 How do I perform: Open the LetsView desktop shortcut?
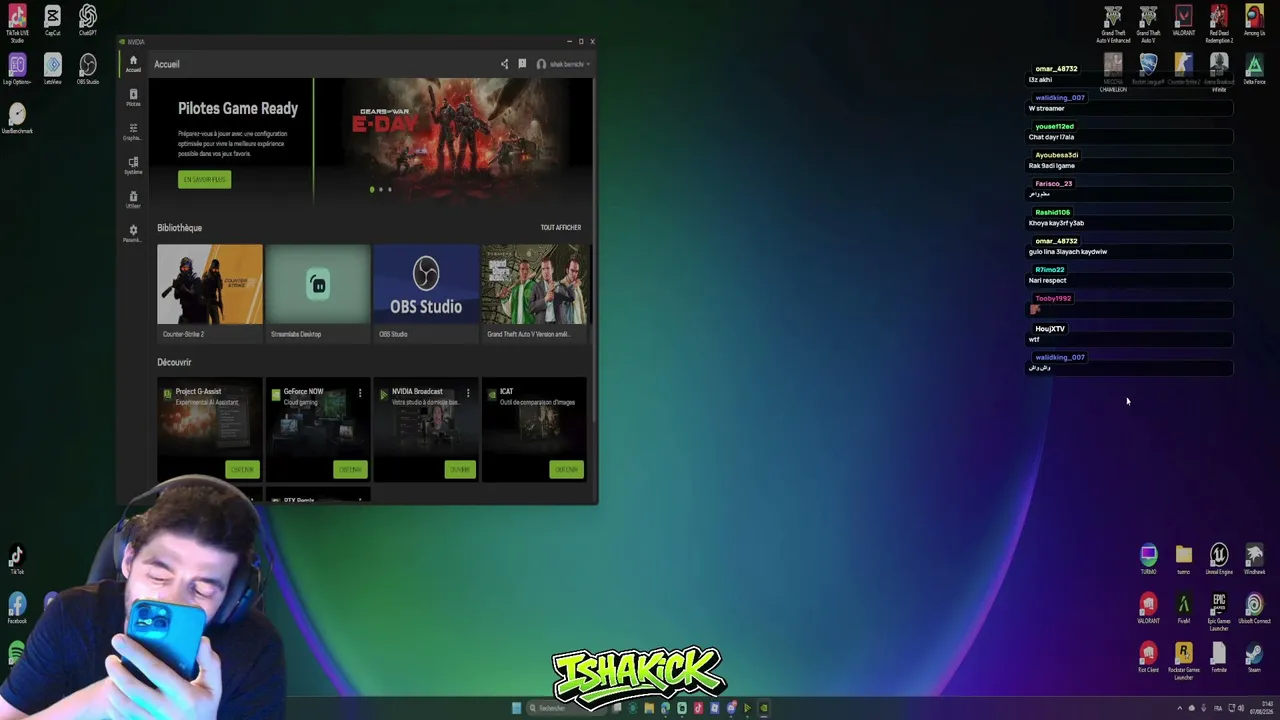tap(53, 69)
